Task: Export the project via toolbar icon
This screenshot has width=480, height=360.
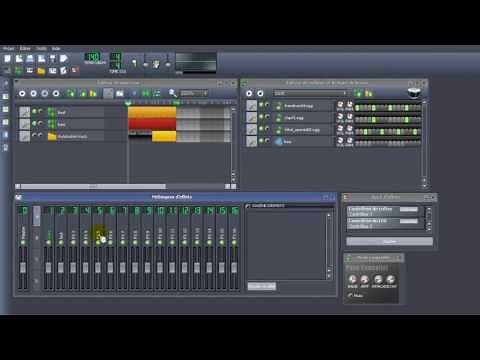Action: point(64,59)
